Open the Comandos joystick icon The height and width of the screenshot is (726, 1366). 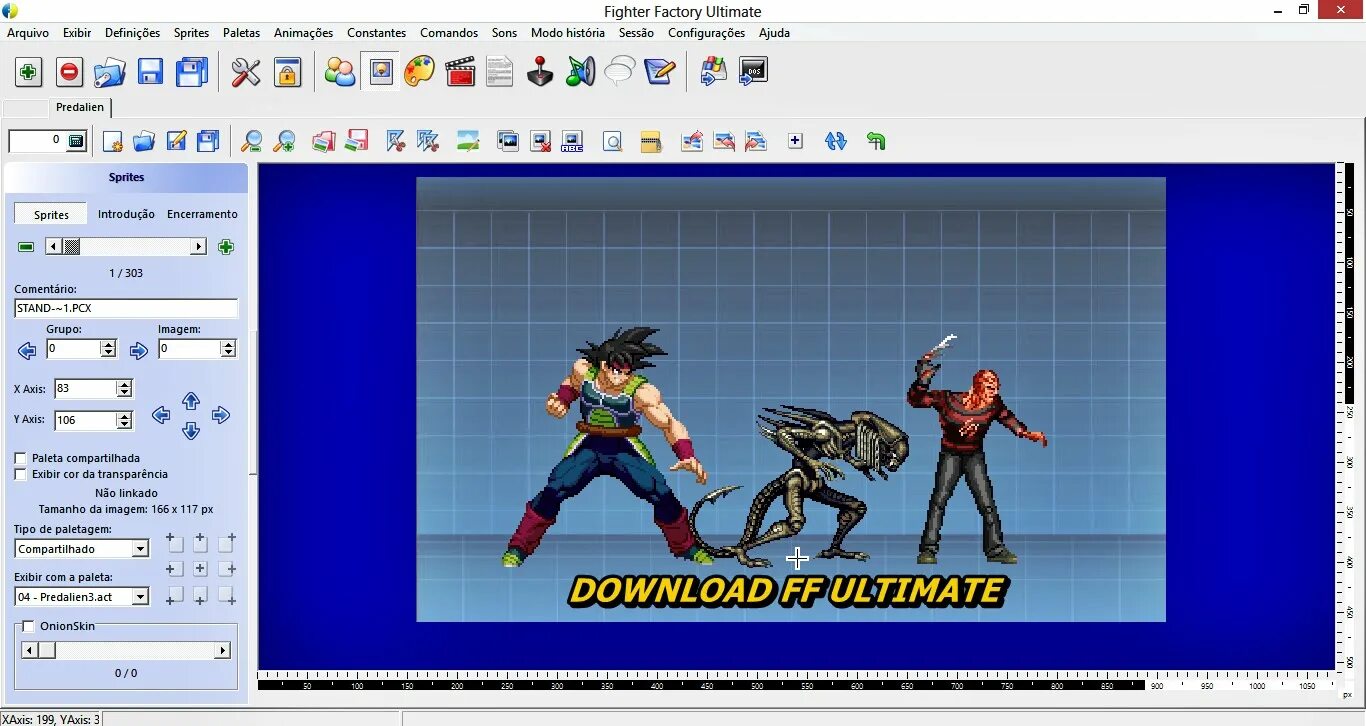539,71
